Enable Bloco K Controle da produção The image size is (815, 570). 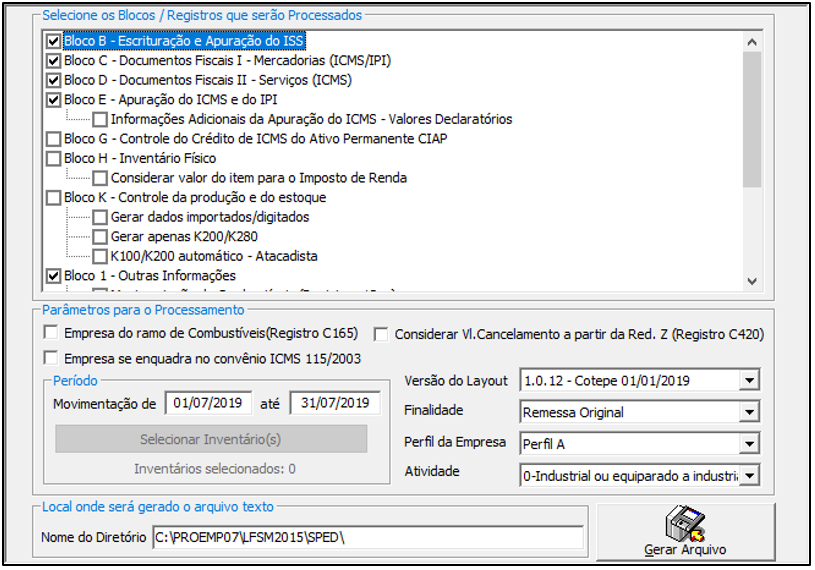point(54,198)
